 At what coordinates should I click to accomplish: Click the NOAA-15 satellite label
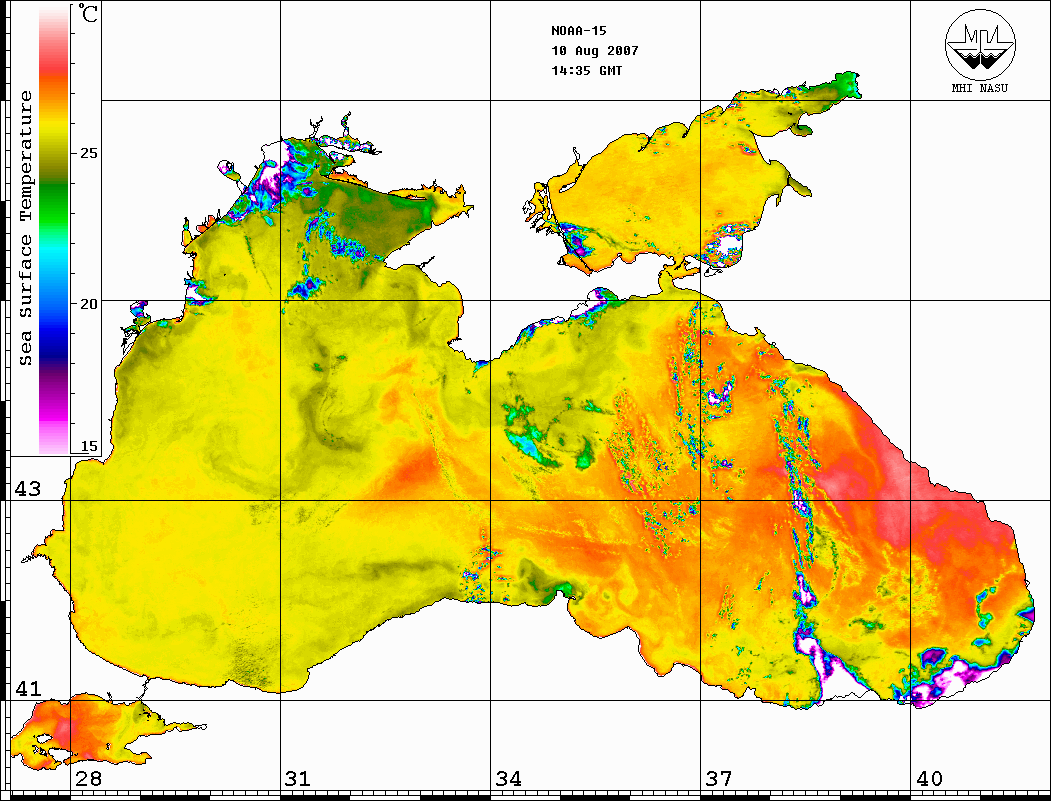coord(579,31)
